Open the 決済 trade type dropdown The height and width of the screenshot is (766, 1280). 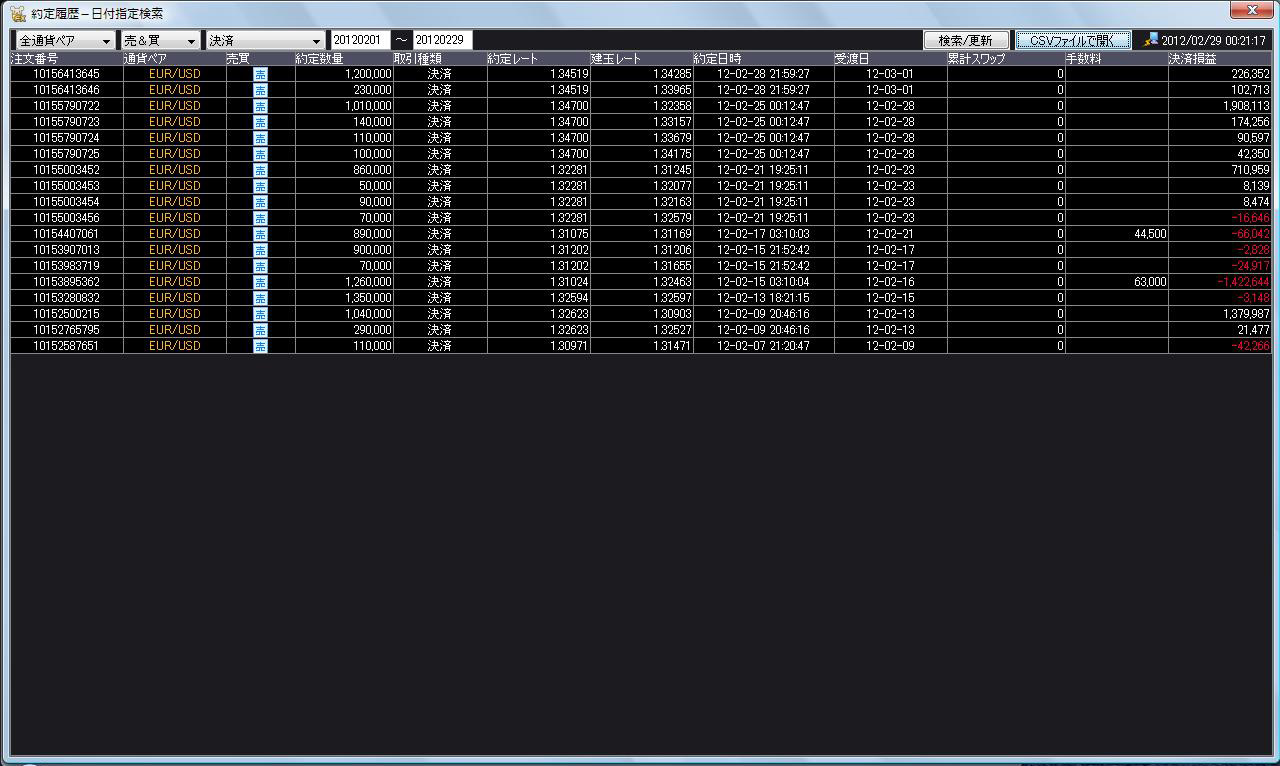point(265,41)
